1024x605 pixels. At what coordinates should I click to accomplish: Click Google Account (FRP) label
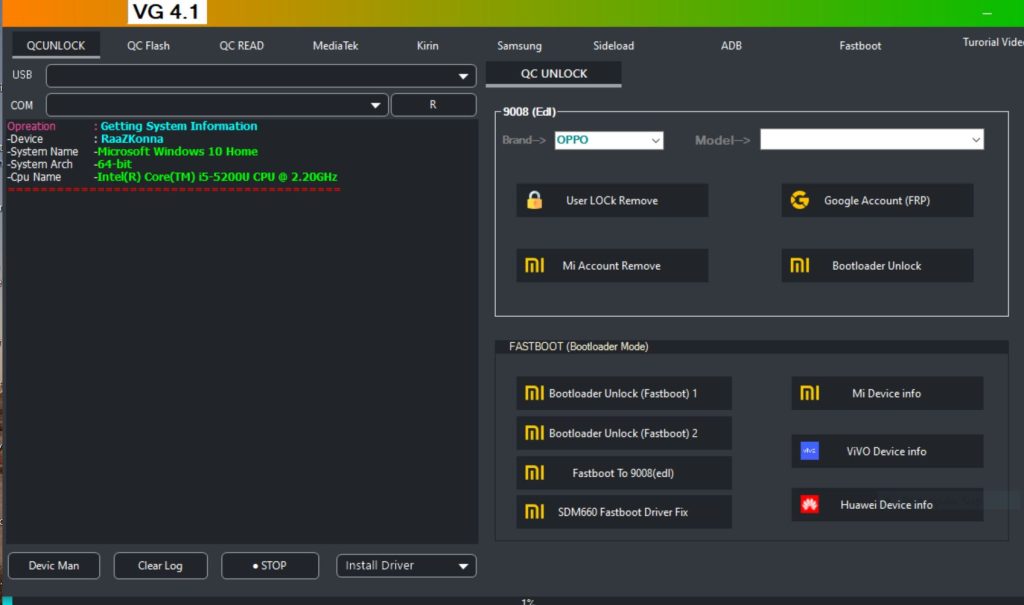[x=877, y=201]
